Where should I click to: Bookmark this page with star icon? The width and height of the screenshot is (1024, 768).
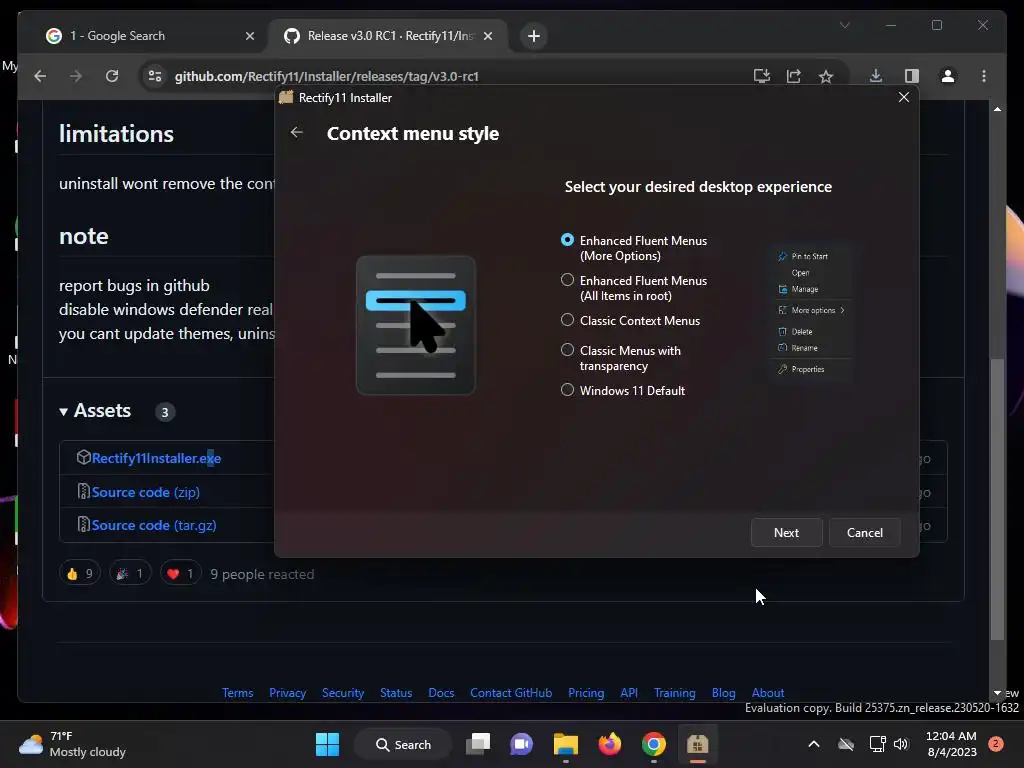click(x=826, y=76)
